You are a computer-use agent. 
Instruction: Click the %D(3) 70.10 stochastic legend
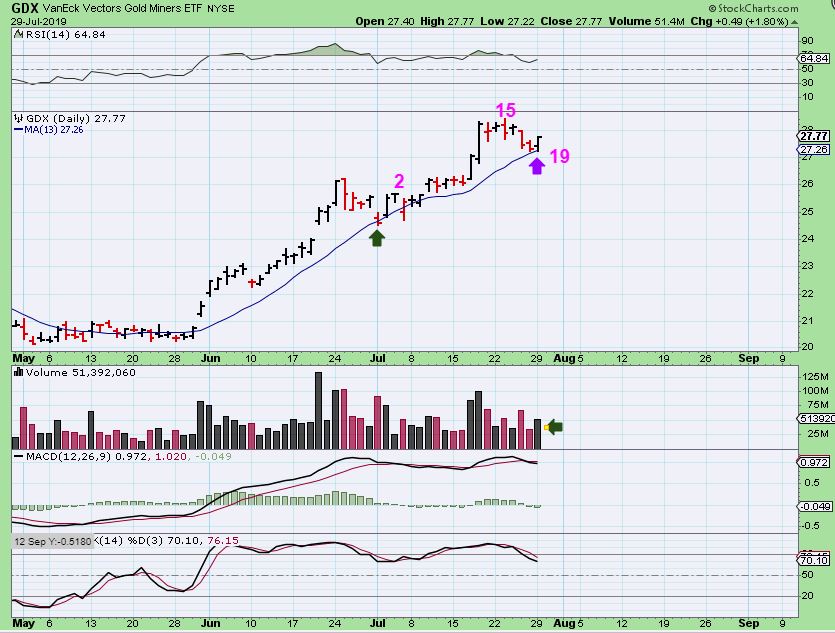coord(164,540)
